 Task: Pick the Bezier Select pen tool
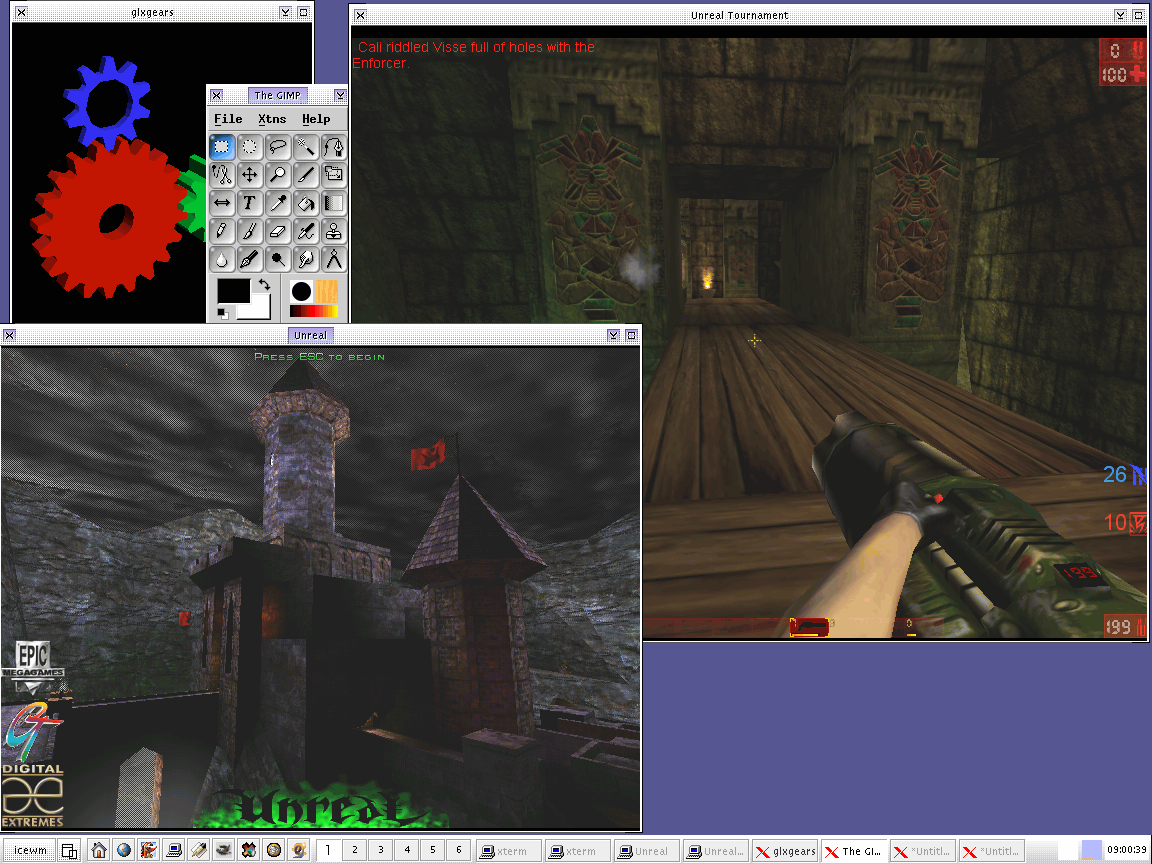pos(334,147)
